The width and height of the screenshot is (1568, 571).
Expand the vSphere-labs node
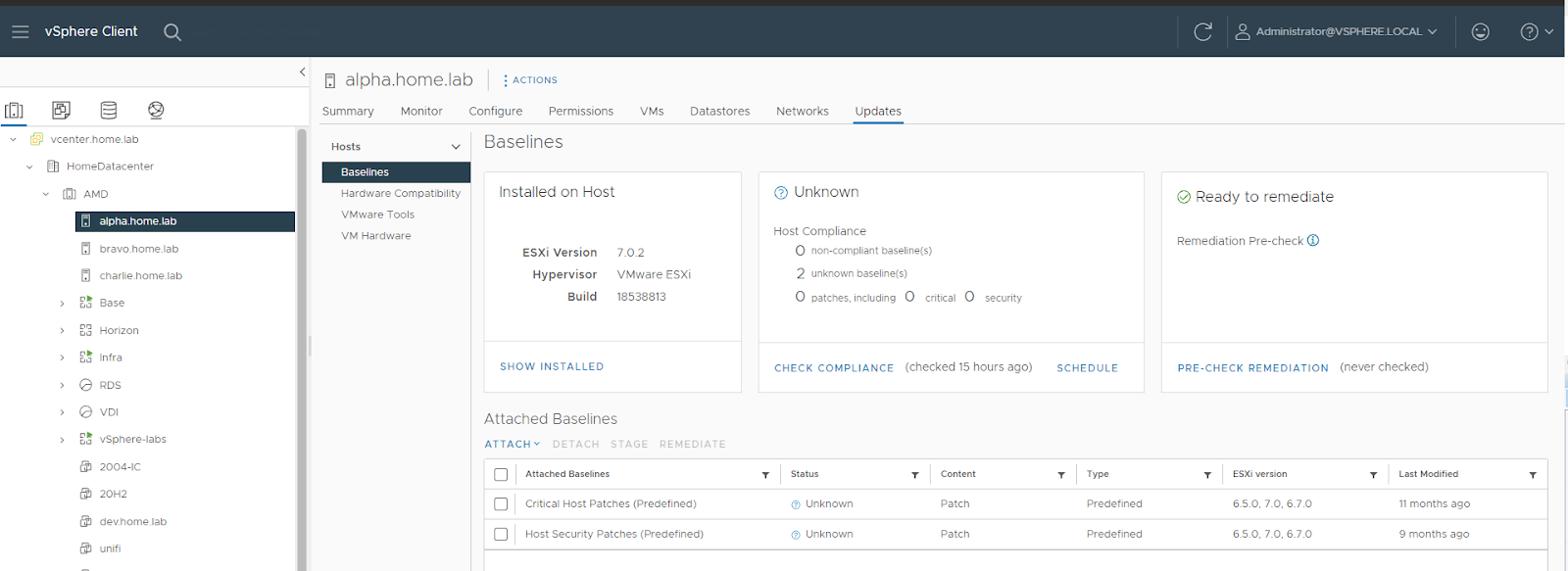(x=63, y=440)
